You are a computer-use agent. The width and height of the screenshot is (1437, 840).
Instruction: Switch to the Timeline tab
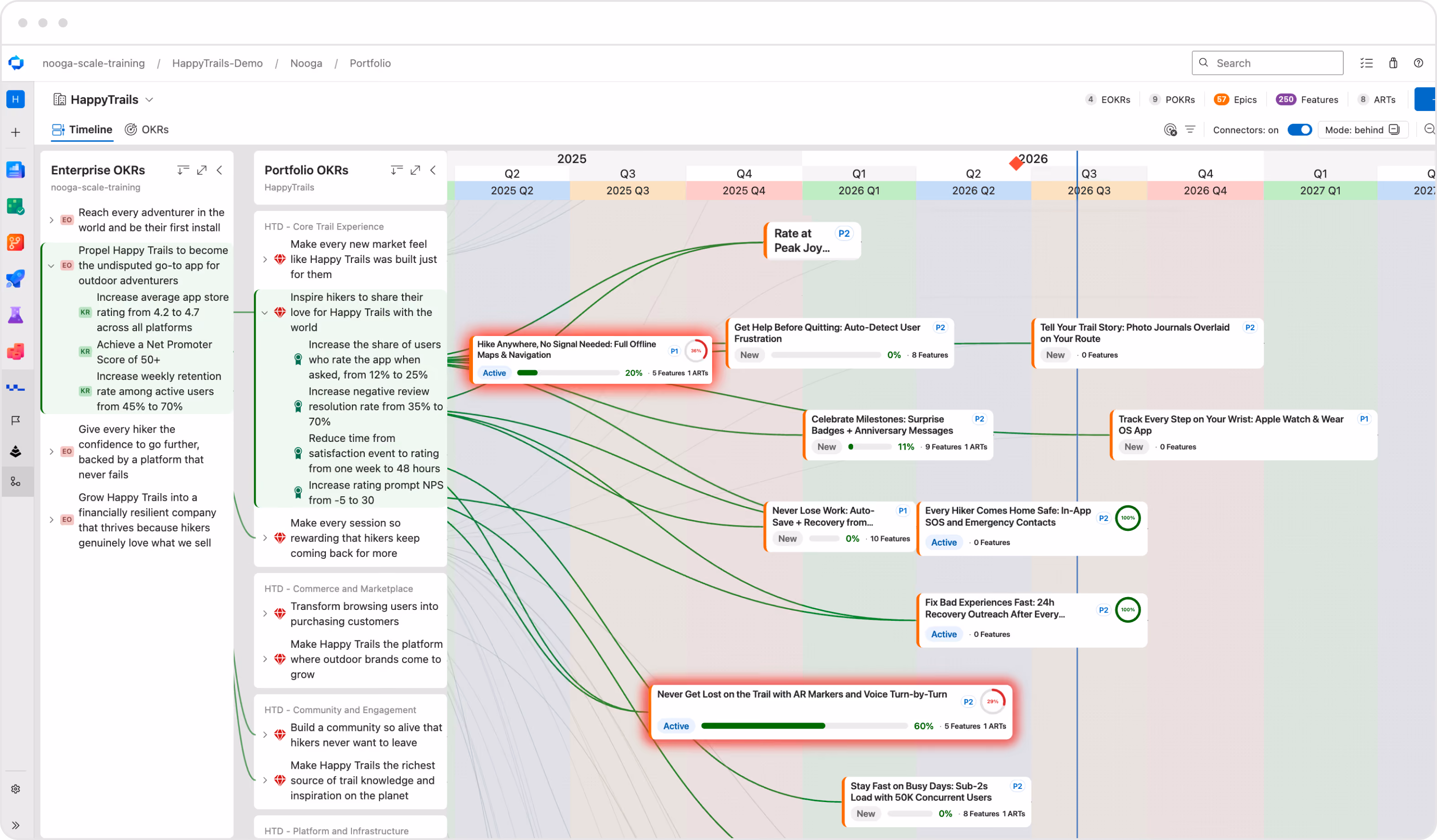[82, 130]
